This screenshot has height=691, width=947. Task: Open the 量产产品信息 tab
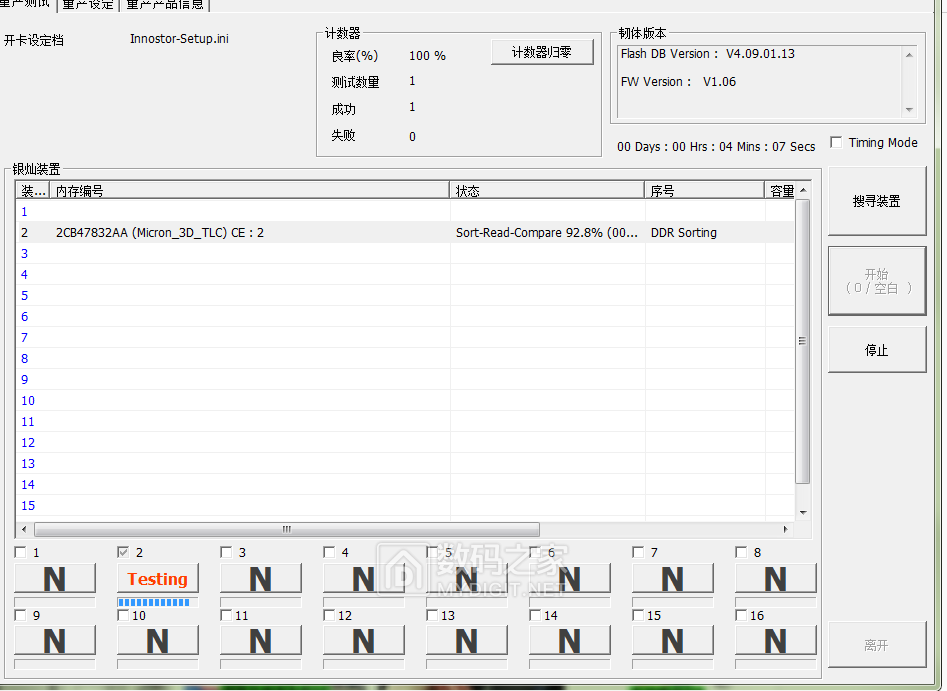click(165, 5)
